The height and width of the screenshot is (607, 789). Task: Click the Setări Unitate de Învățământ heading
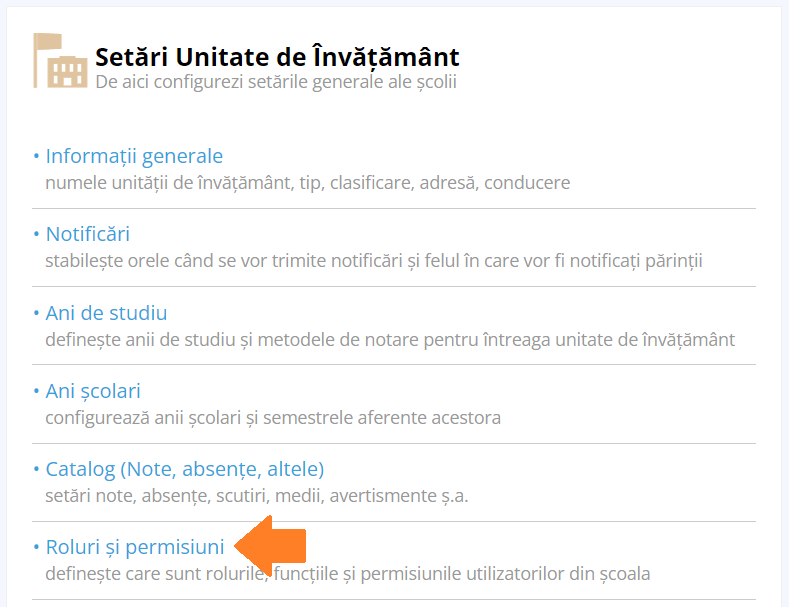click(x=277, y=56)
